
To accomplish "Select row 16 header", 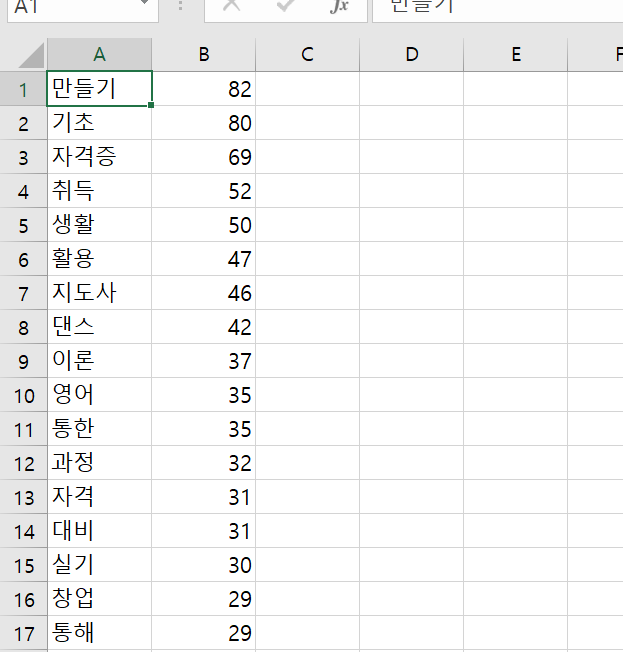I will (23, 600).
